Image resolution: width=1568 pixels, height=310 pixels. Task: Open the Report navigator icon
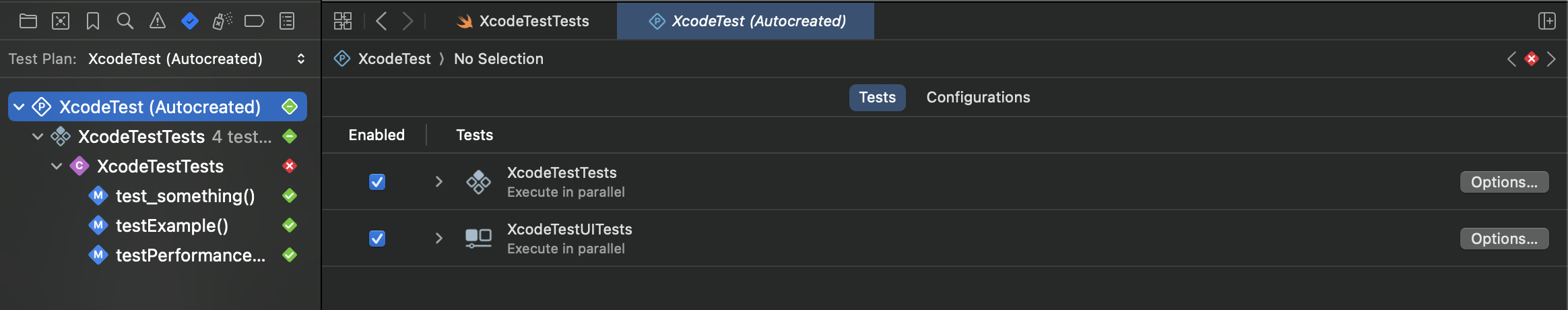coord(287,21)
